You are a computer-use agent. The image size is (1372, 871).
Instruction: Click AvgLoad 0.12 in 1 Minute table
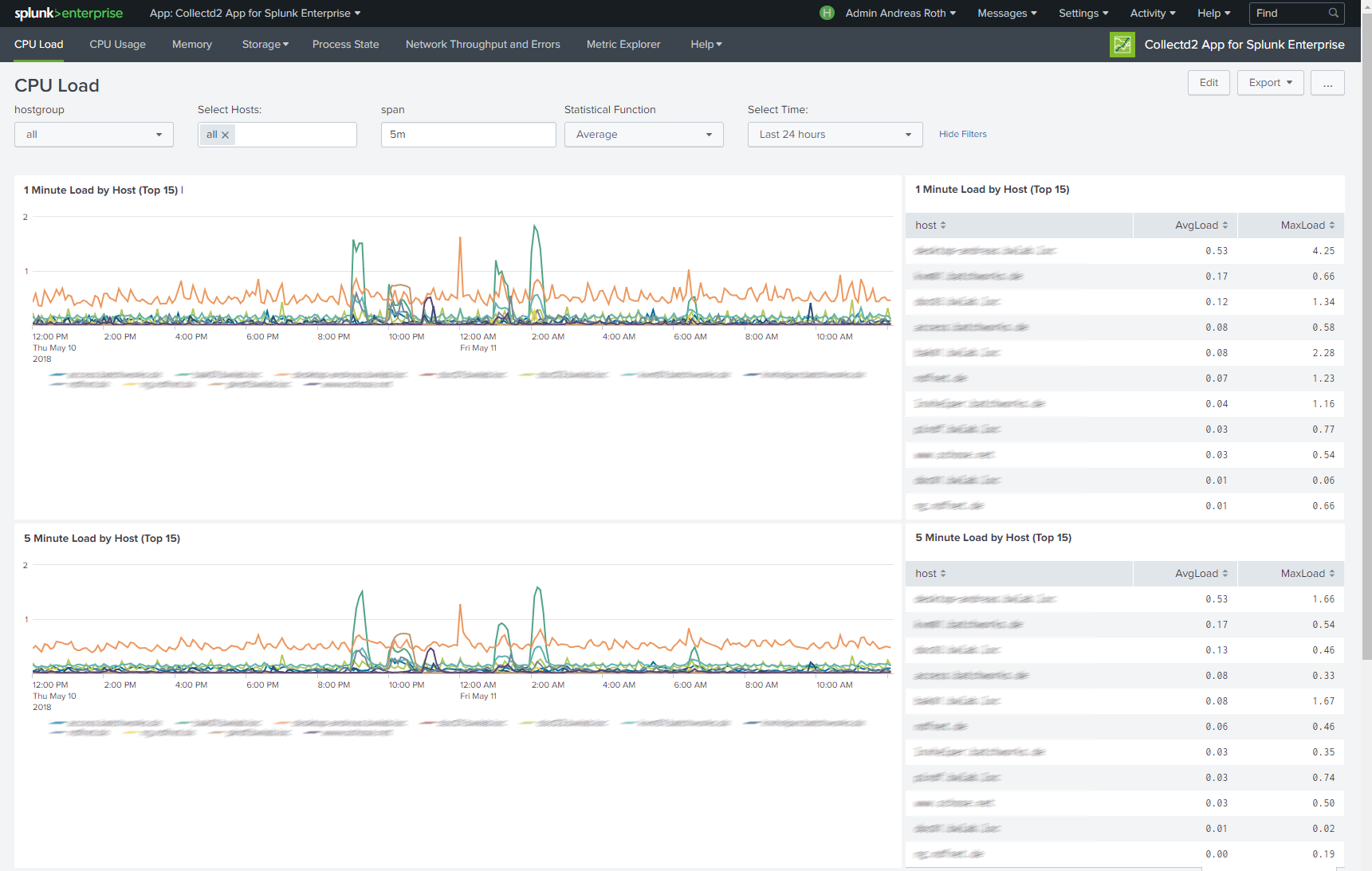1217,302
